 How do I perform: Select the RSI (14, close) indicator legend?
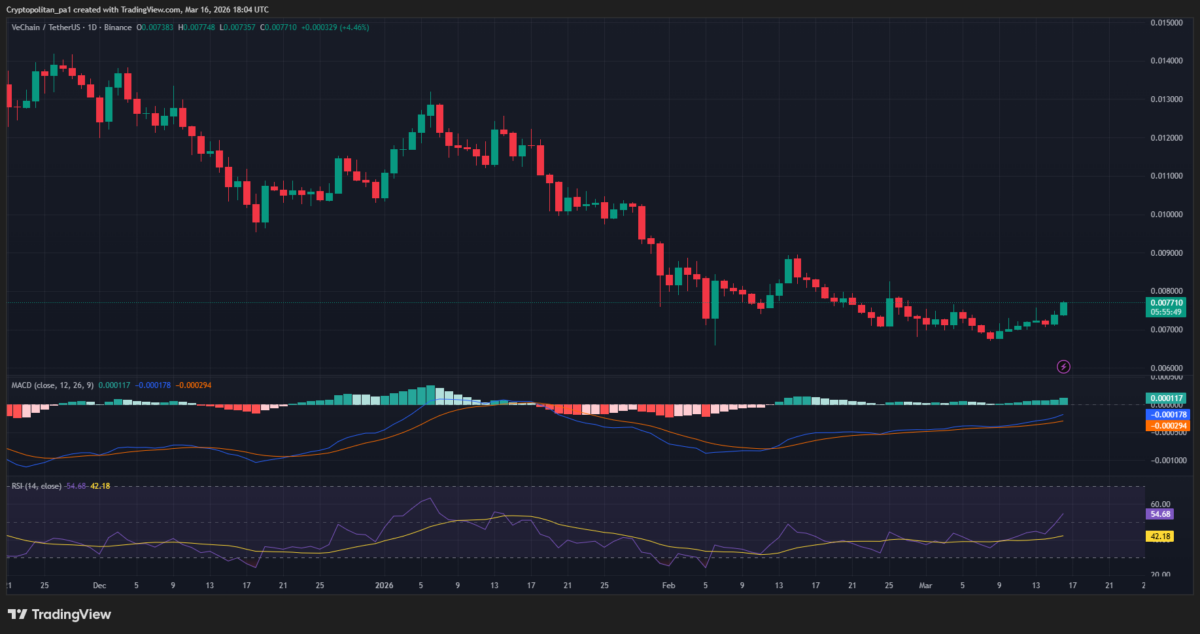click(37, 485)
